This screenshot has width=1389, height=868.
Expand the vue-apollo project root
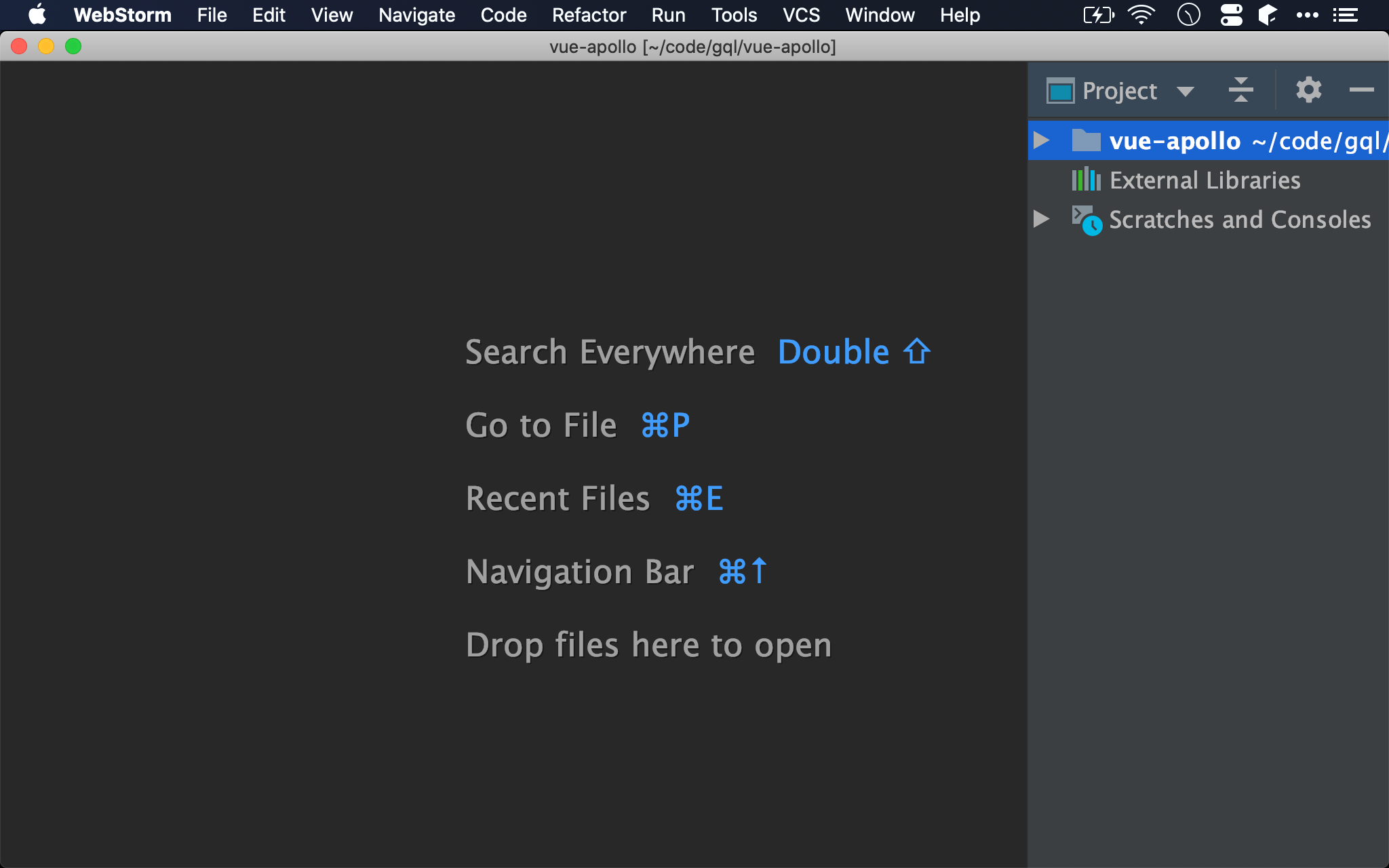coord(1042,140)
